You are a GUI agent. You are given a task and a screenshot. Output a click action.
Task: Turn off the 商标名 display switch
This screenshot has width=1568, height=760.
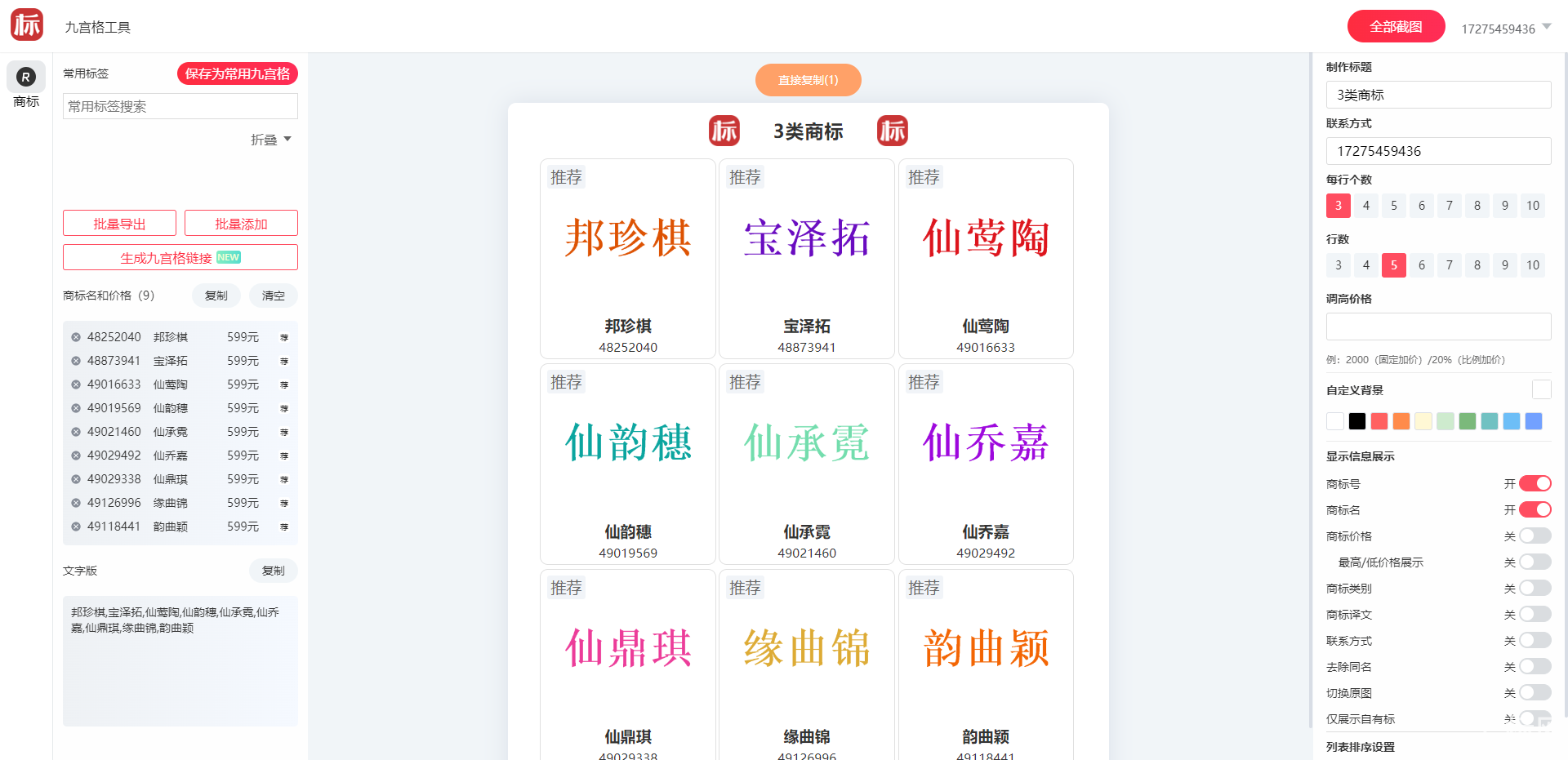(x=1535, y=510)
